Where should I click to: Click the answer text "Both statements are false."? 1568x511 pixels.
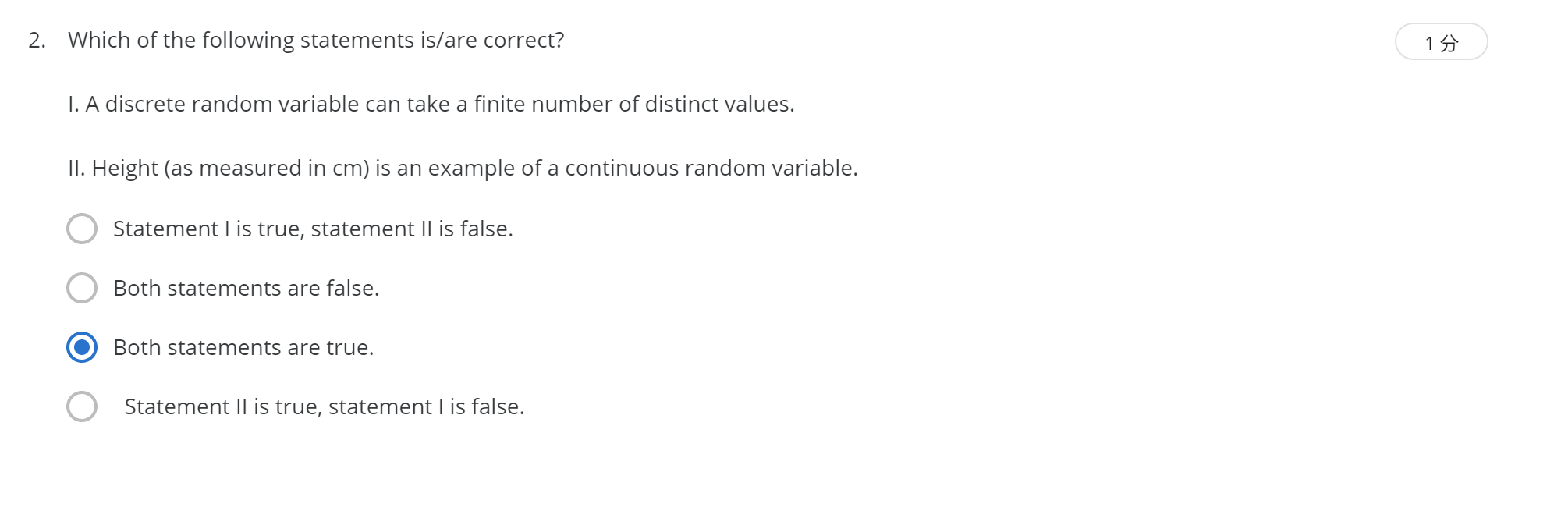(x=247, y=288)
